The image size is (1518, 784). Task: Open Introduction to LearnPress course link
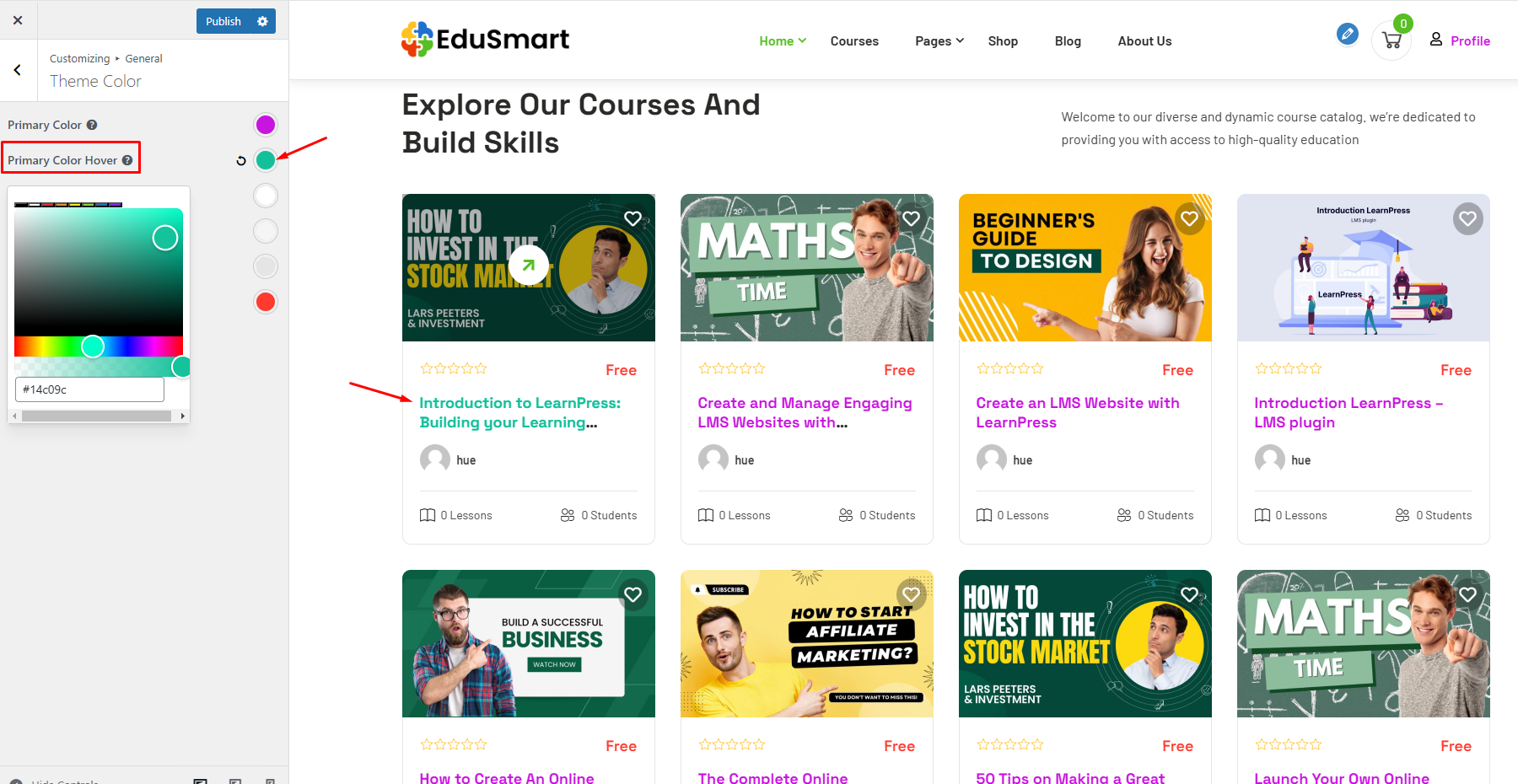coord(519,412)
